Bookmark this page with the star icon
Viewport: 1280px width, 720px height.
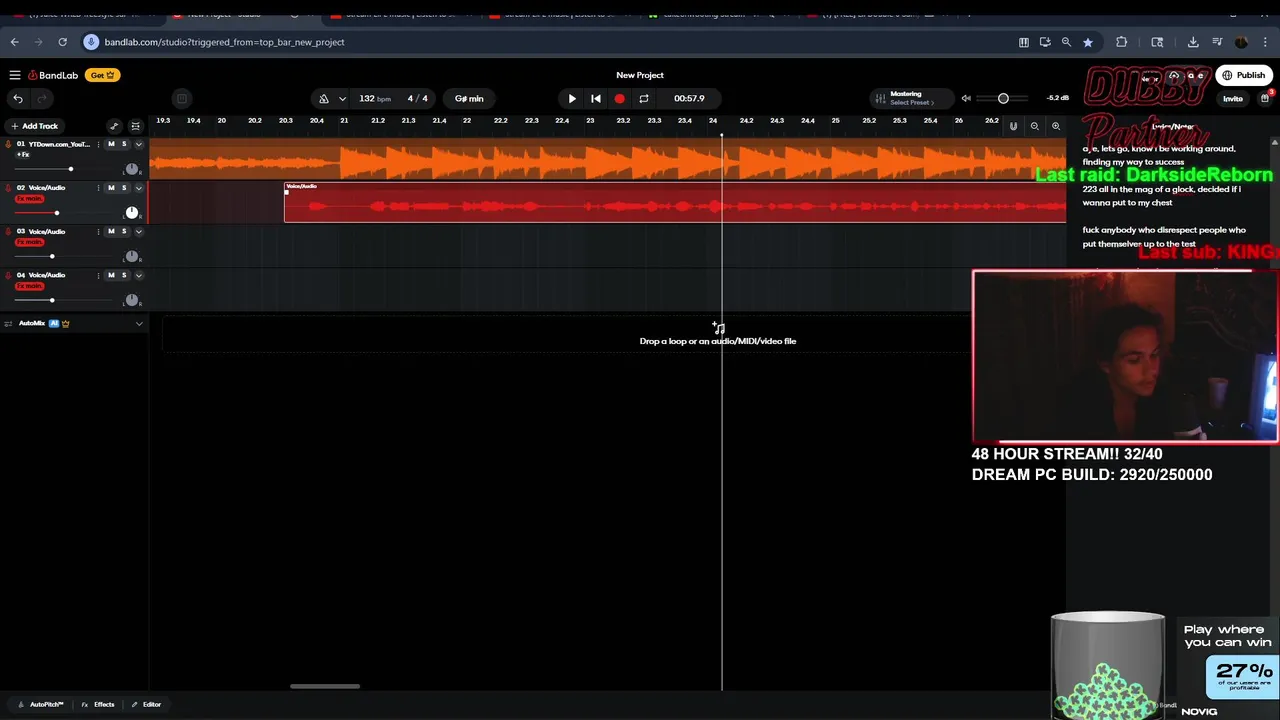1087,42
